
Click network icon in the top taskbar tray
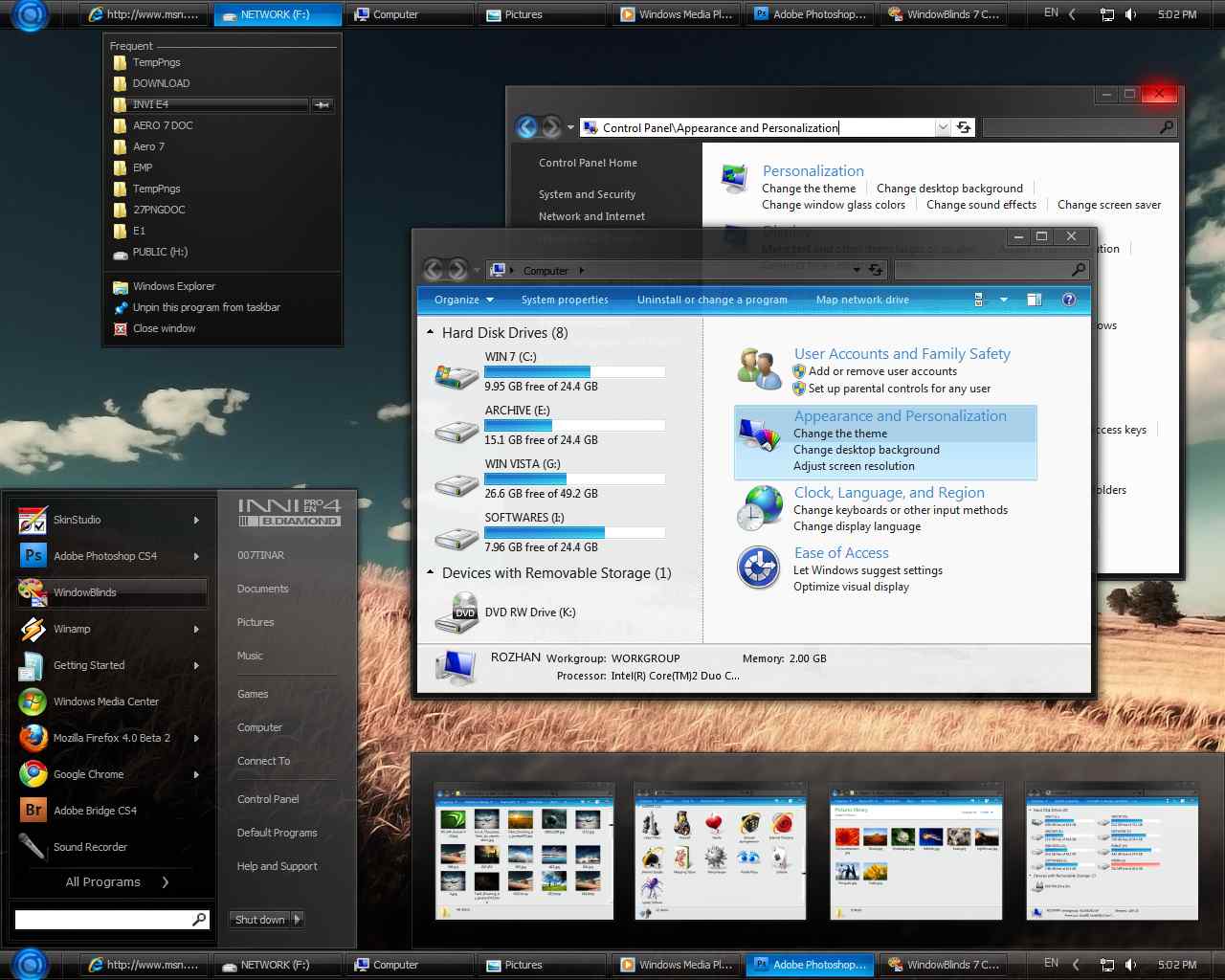click(x=1107, y=14)
